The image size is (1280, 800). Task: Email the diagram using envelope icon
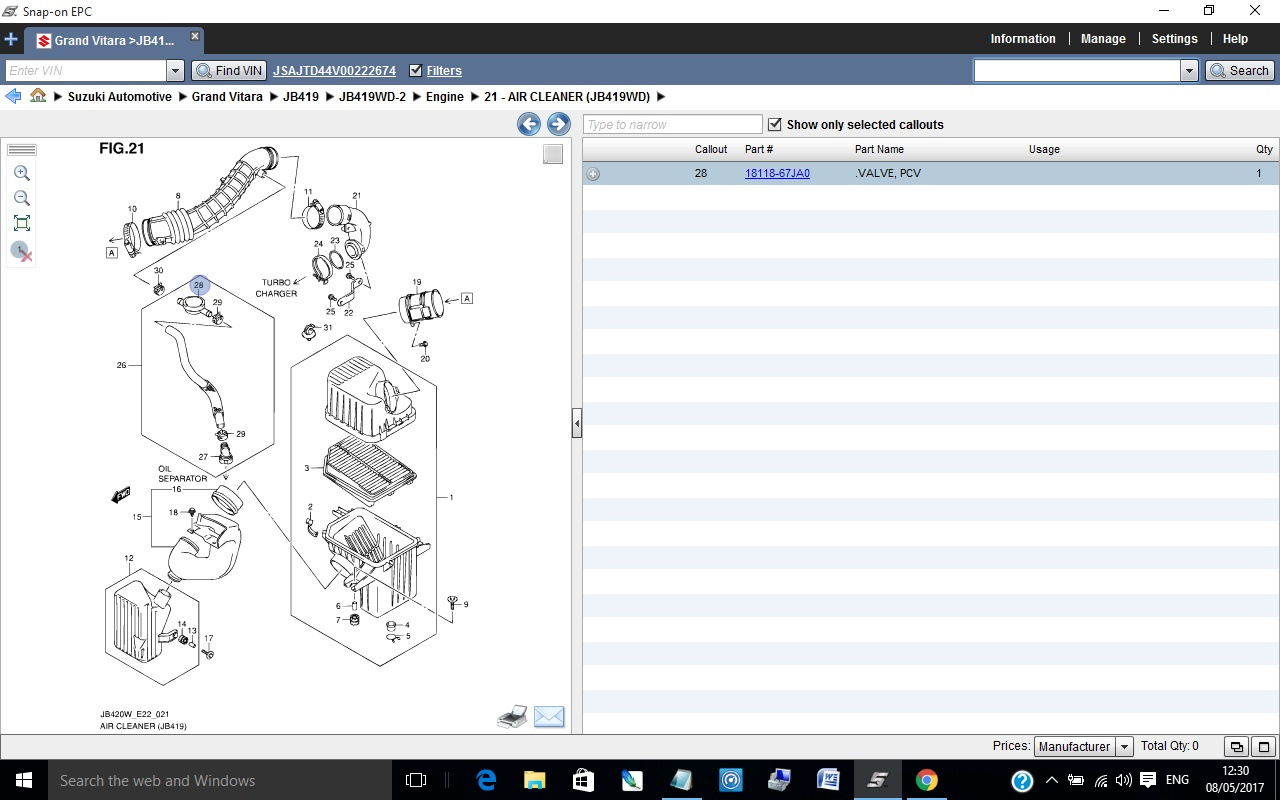549,716
